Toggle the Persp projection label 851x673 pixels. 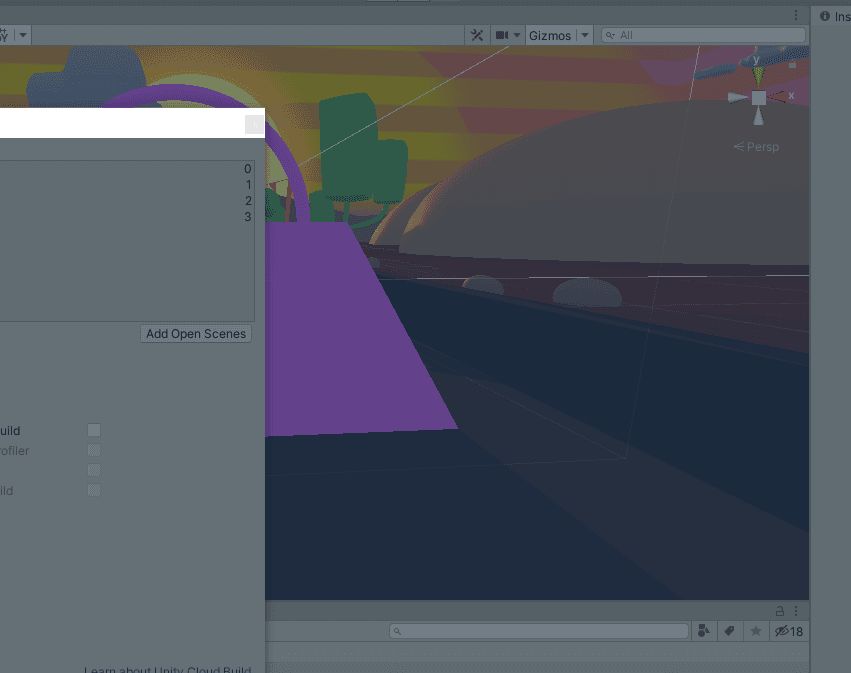(757, 147)
